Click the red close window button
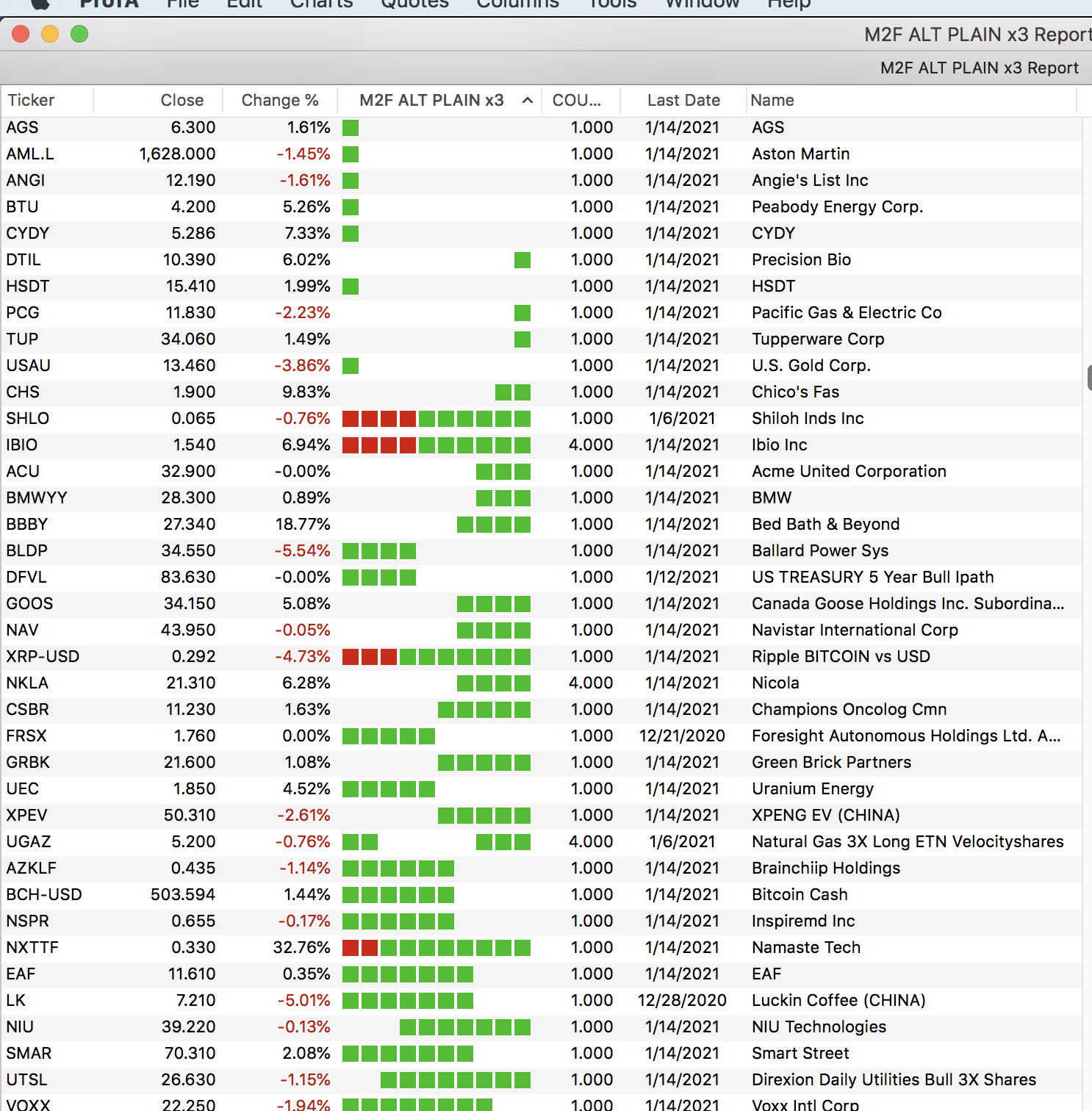Viewport: 1092px width, 1111px height. [x=21, y=34]
